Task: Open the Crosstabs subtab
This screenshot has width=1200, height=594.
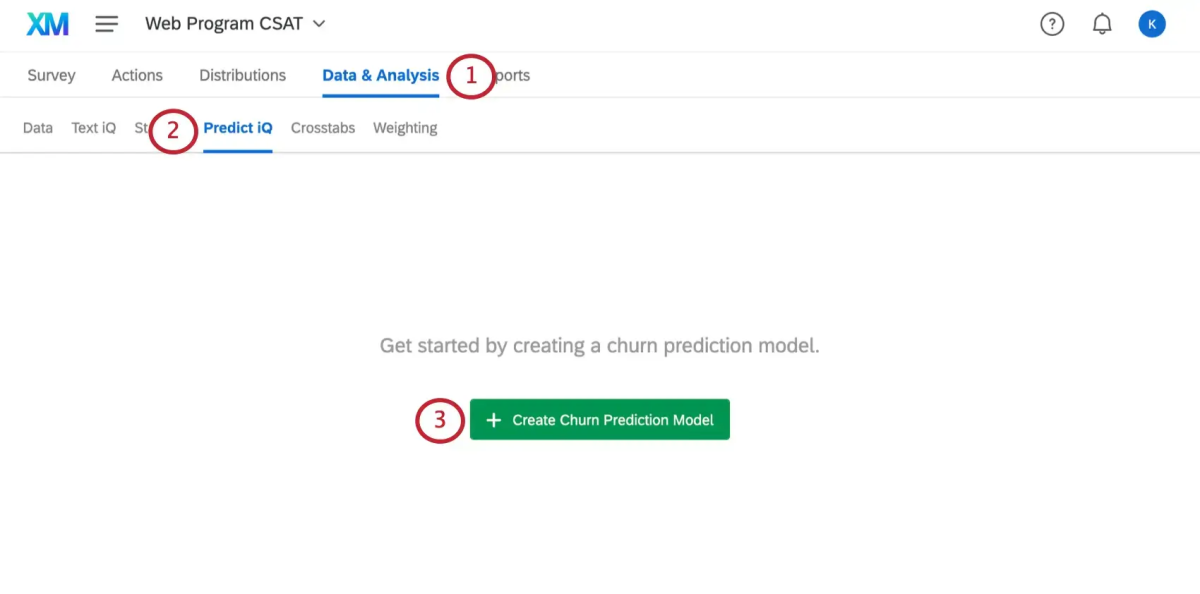Action: click(x=322, y=127)
